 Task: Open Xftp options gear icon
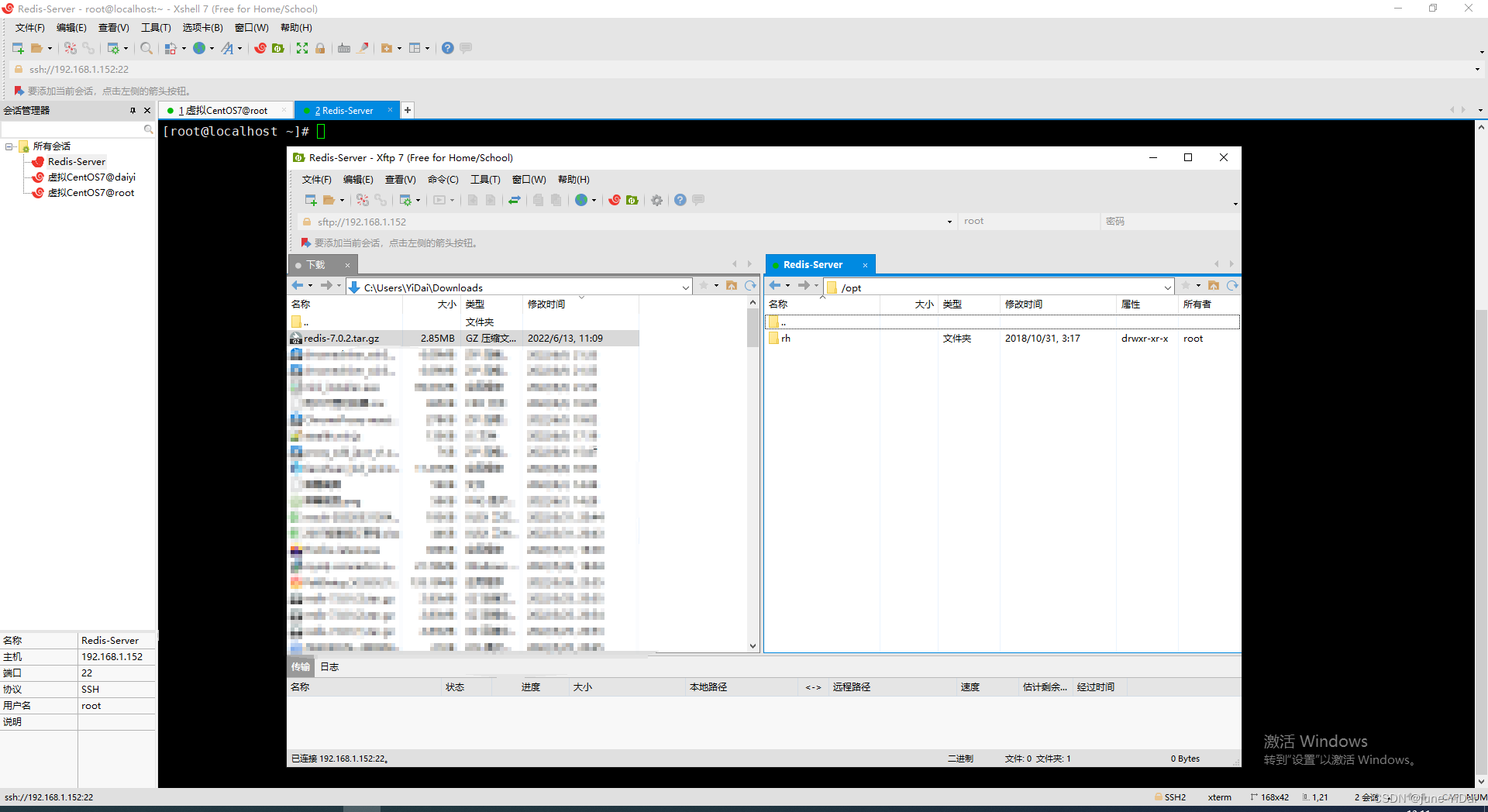[x=656, y=200]
